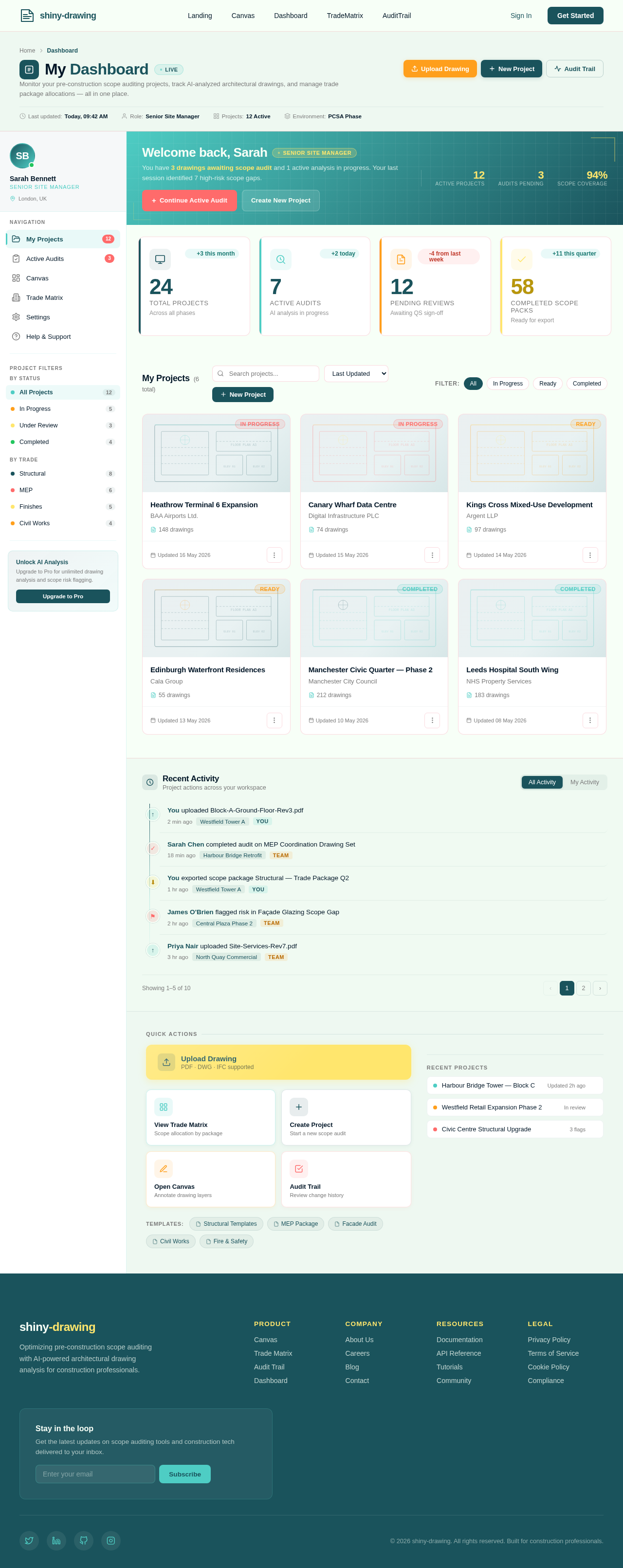The width and height of the screenshot is (623, 1568).
Task: Open the AuditTrail nav item
Action: 397,16
